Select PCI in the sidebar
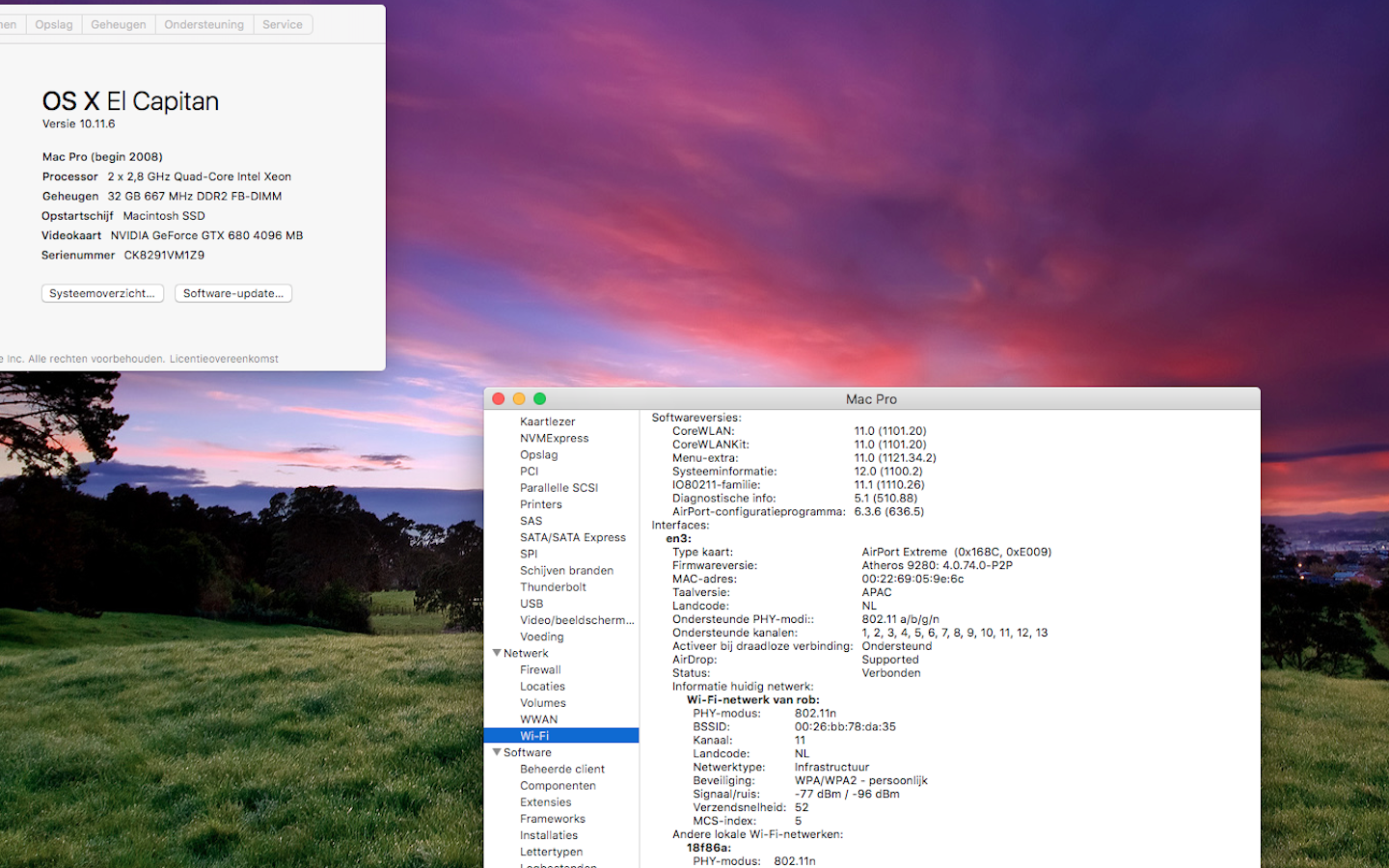 tap(530, 471)
